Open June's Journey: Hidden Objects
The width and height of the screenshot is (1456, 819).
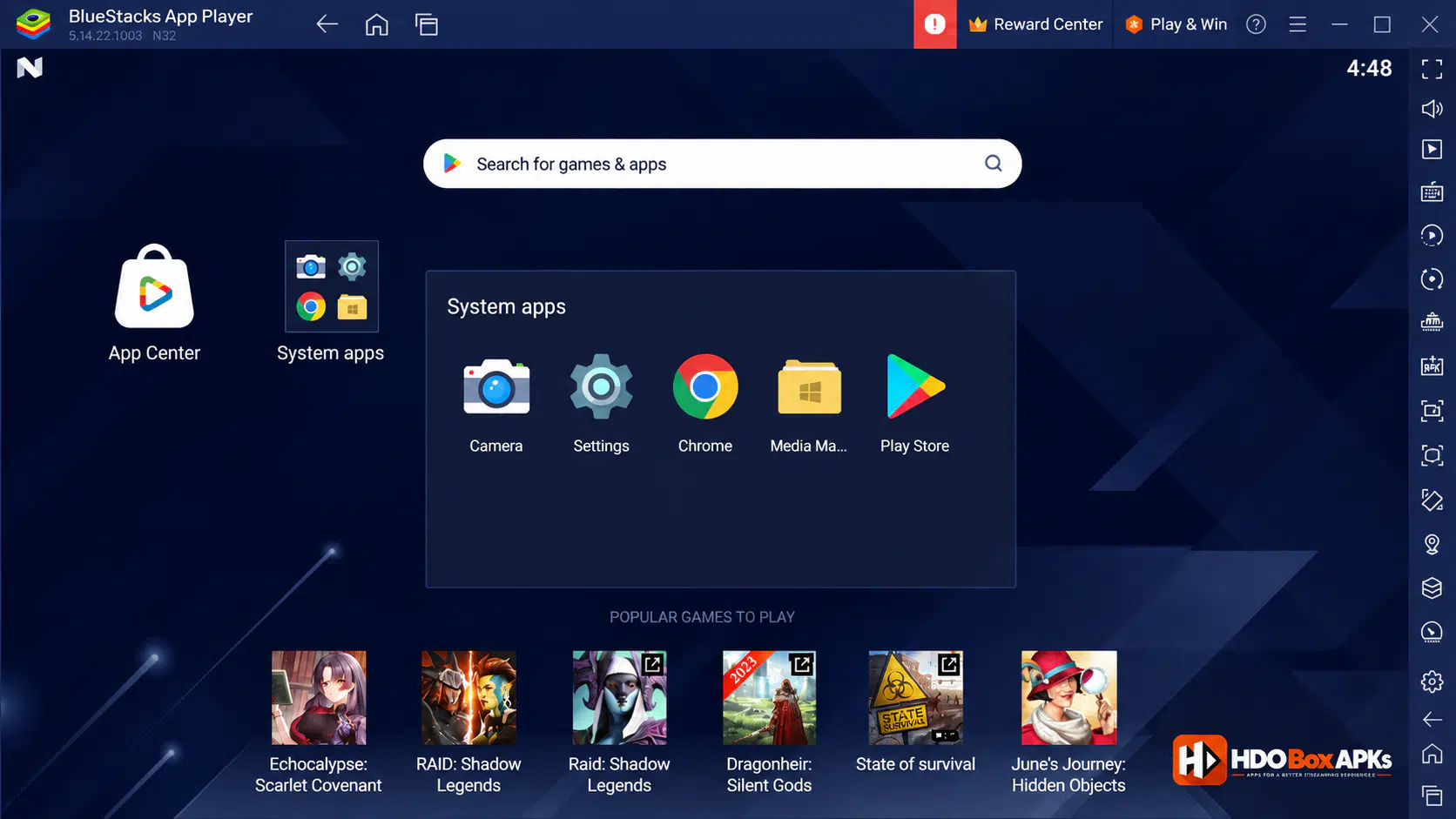1068,698
